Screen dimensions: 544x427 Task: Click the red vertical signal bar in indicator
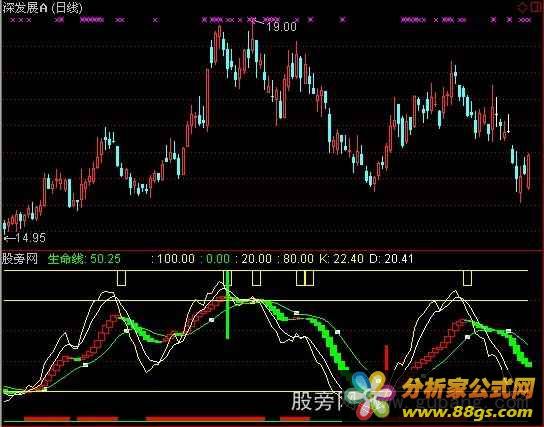click(386, 358)
